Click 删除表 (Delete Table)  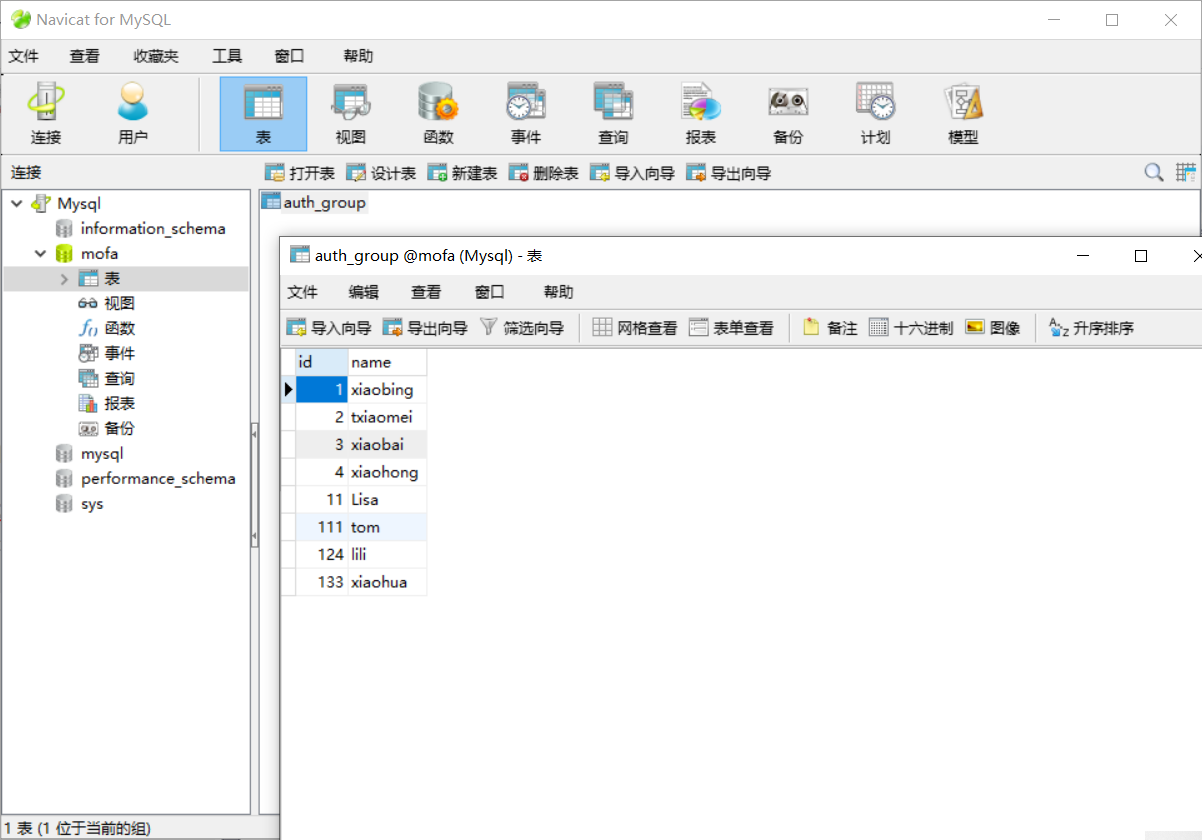pos(544,173)
